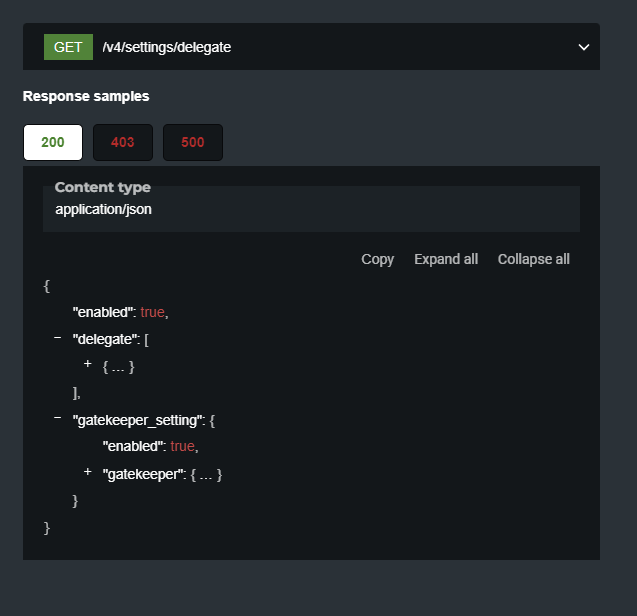This screenshot has width=637, height=616.
Task: Click the application/json content type field
Action: pyautogui.click(x=104, y=209)
